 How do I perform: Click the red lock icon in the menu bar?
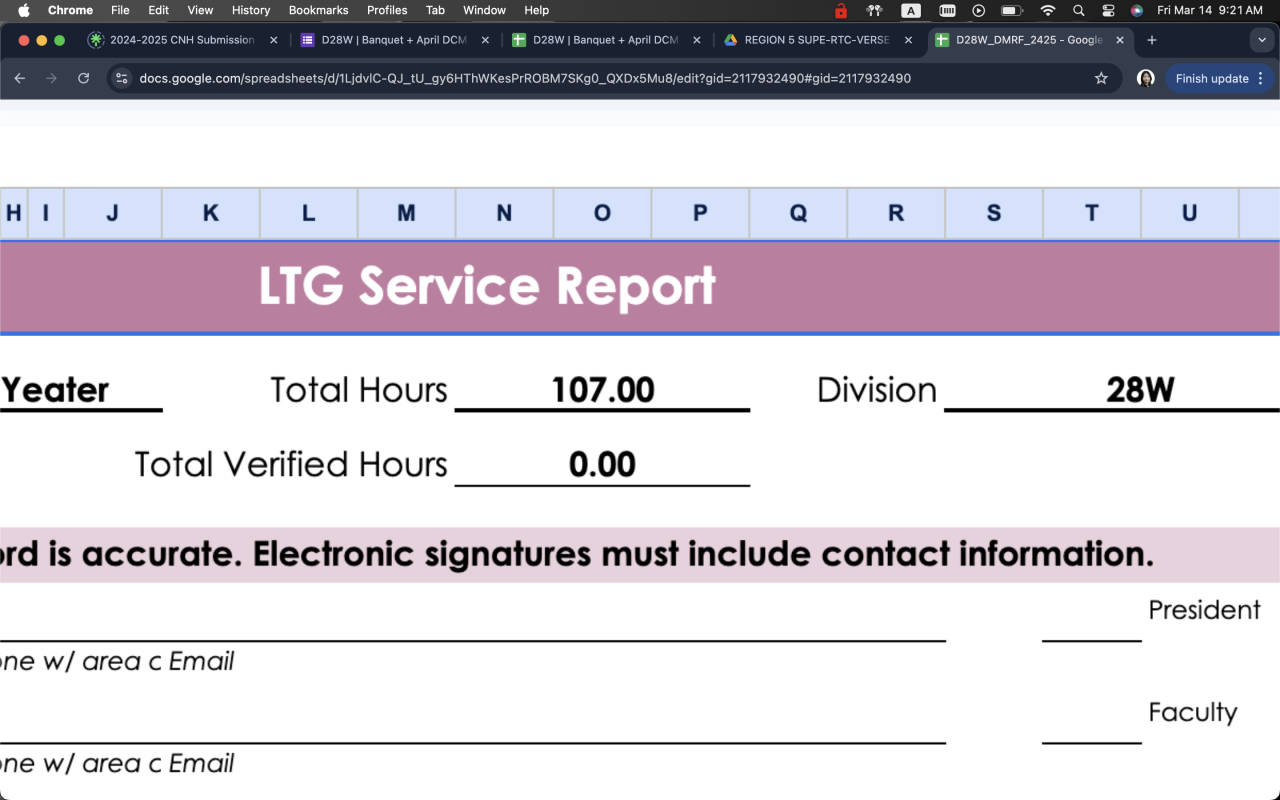841,10
